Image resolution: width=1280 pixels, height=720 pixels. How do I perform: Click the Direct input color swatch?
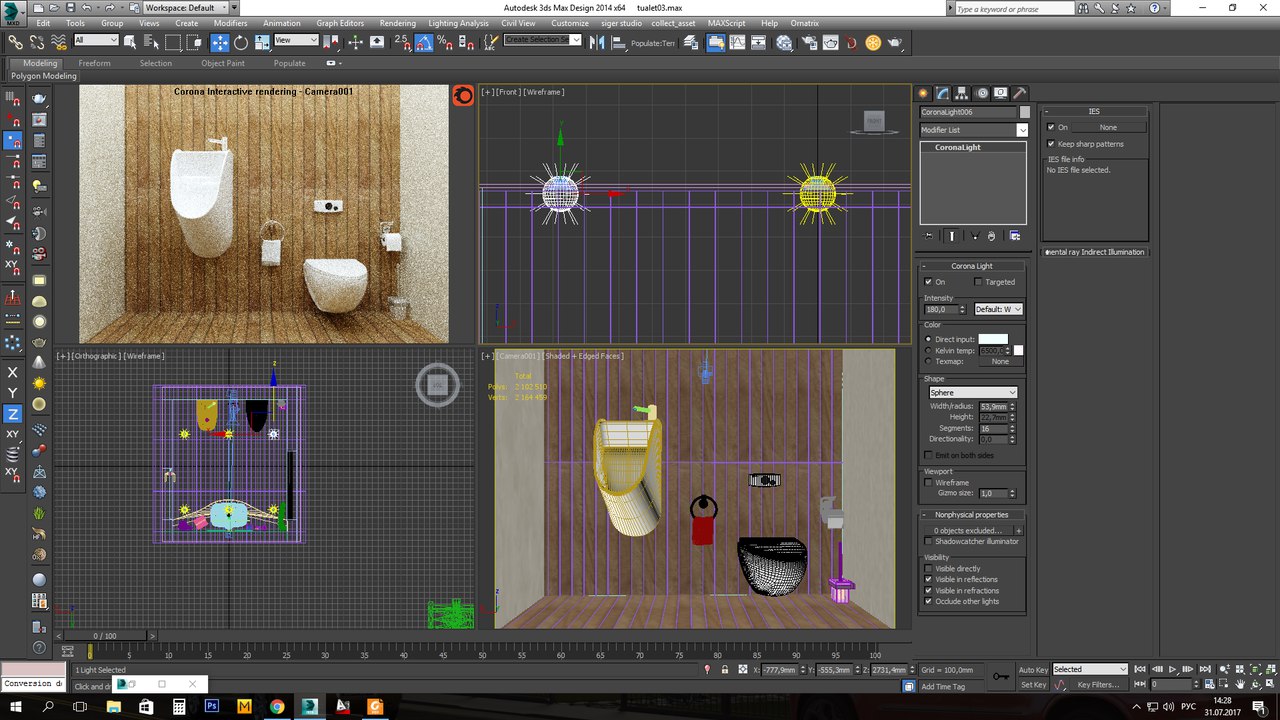point(992,339)
